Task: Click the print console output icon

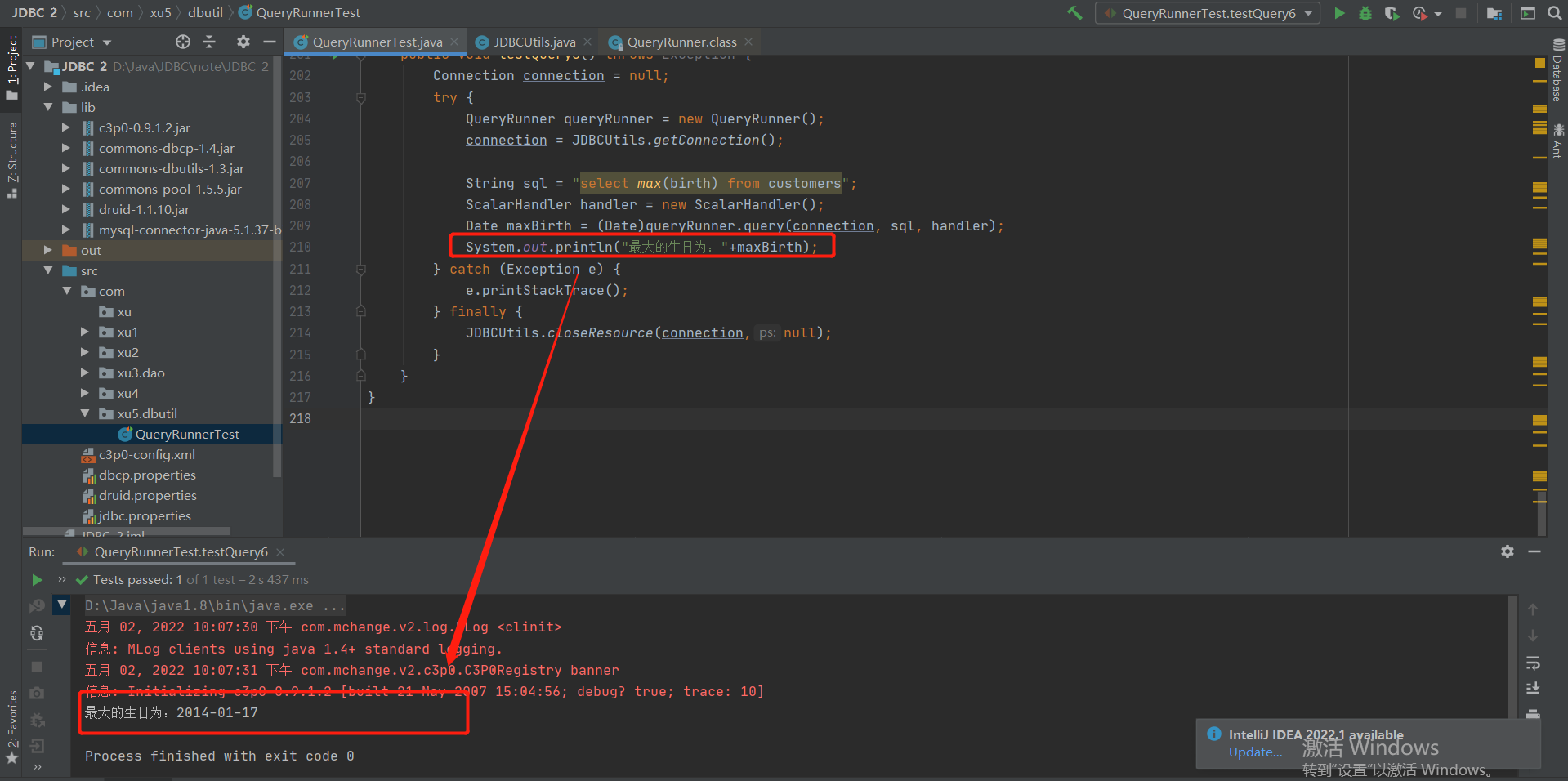Action: (x=1533, y=713)
